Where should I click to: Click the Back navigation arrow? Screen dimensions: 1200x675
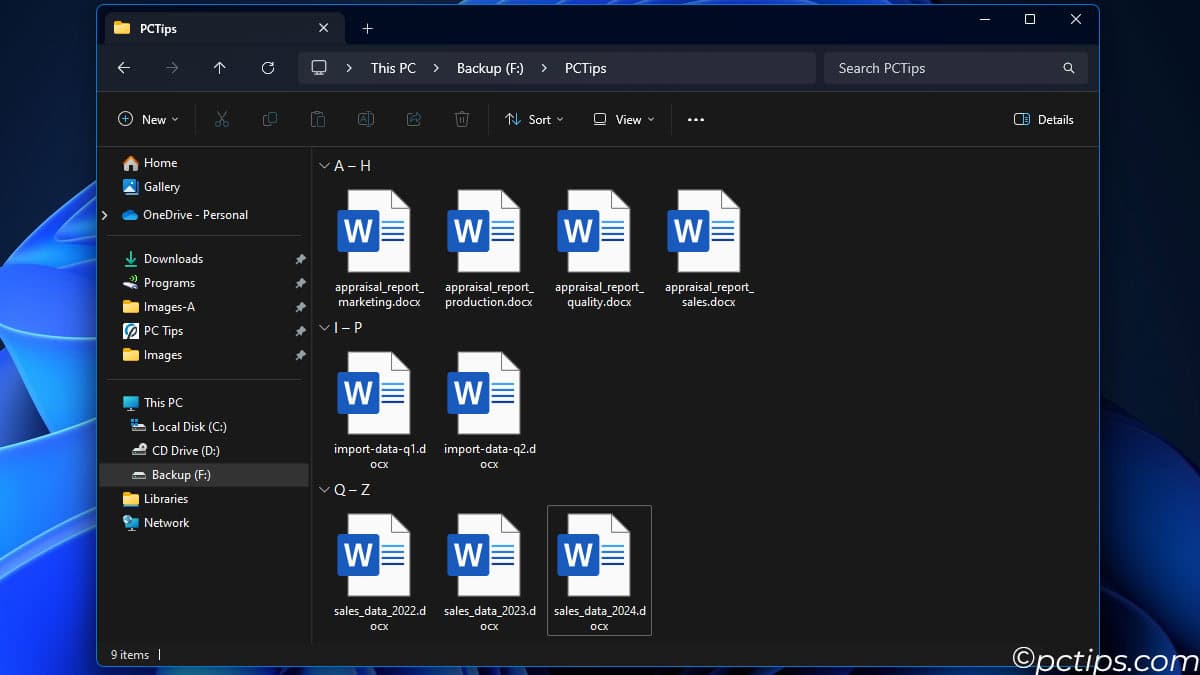123,68
